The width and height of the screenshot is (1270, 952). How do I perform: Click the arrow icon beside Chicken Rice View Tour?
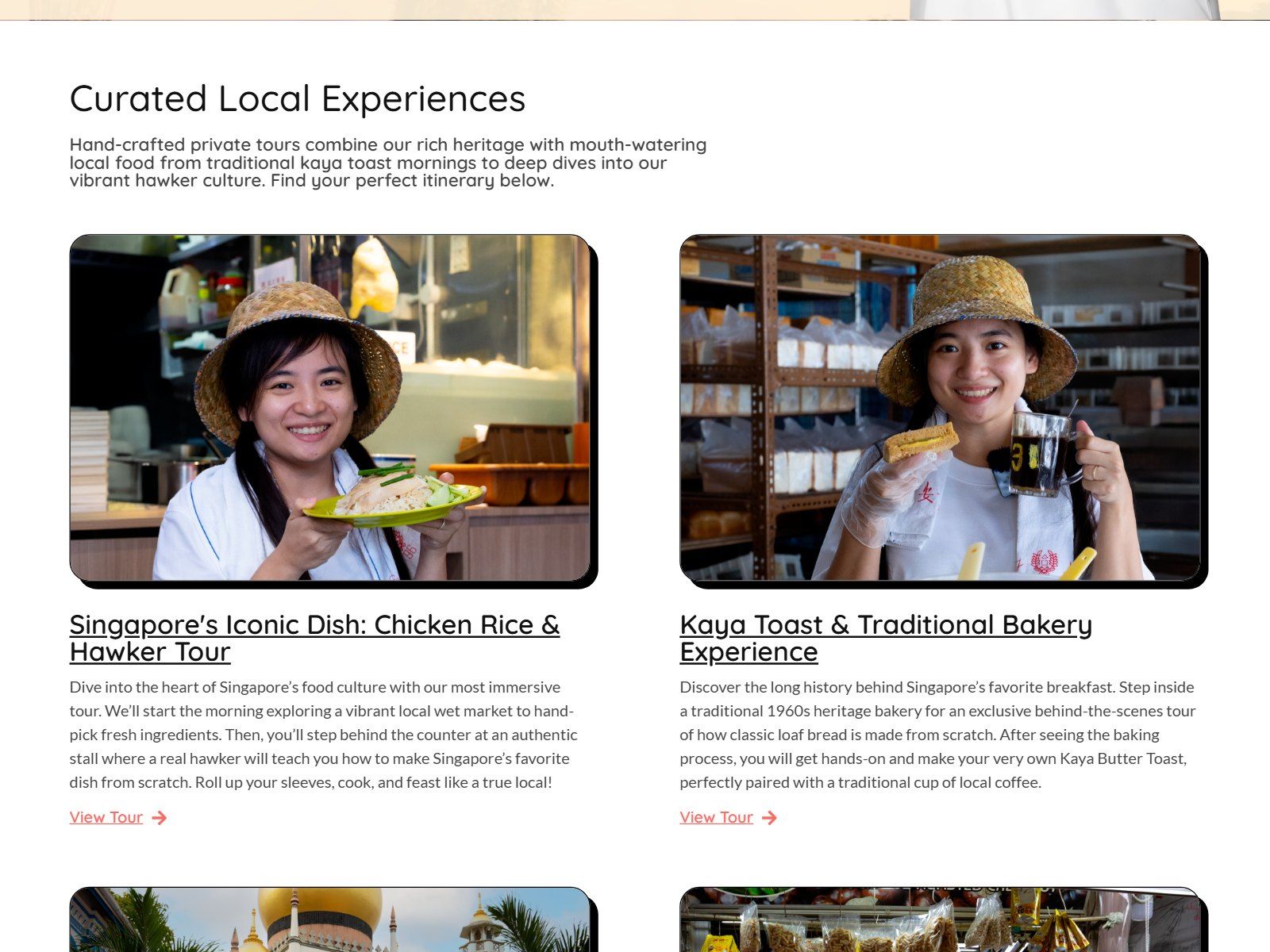160,818
